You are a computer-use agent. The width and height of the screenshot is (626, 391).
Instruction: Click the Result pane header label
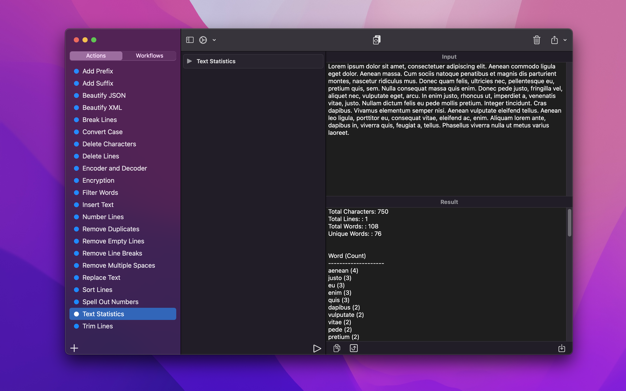[449, 202]
